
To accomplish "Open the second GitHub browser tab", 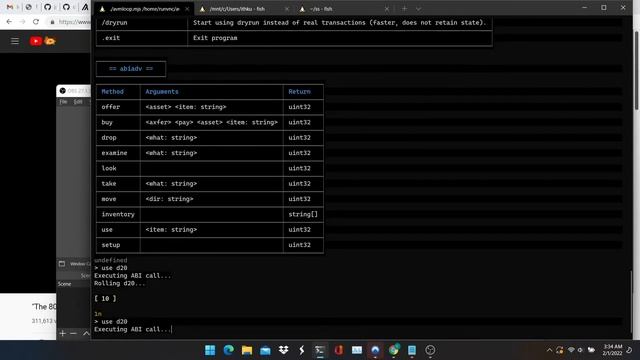I will point(66,7).
